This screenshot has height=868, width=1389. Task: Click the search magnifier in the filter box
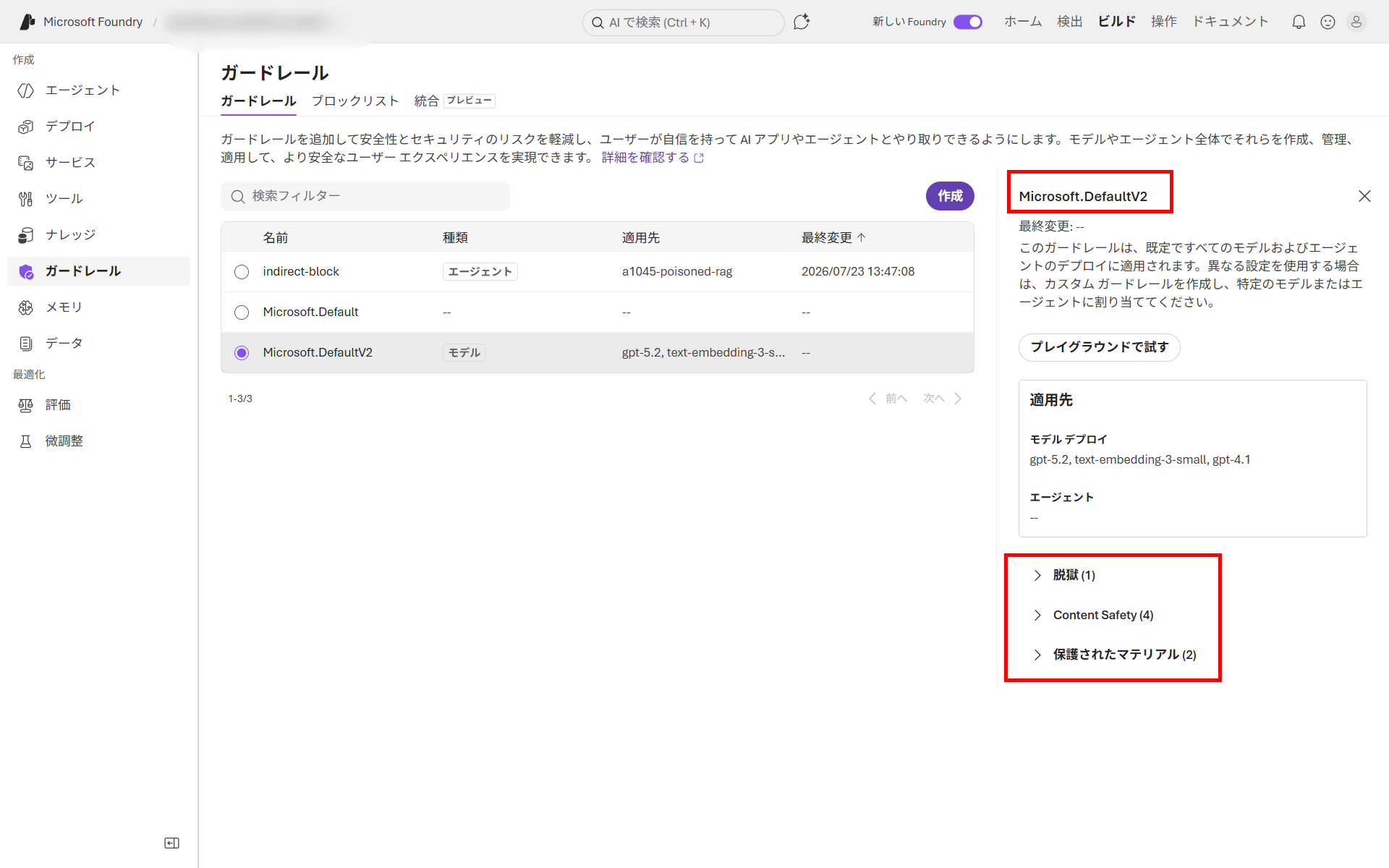(x=237, y=196)
